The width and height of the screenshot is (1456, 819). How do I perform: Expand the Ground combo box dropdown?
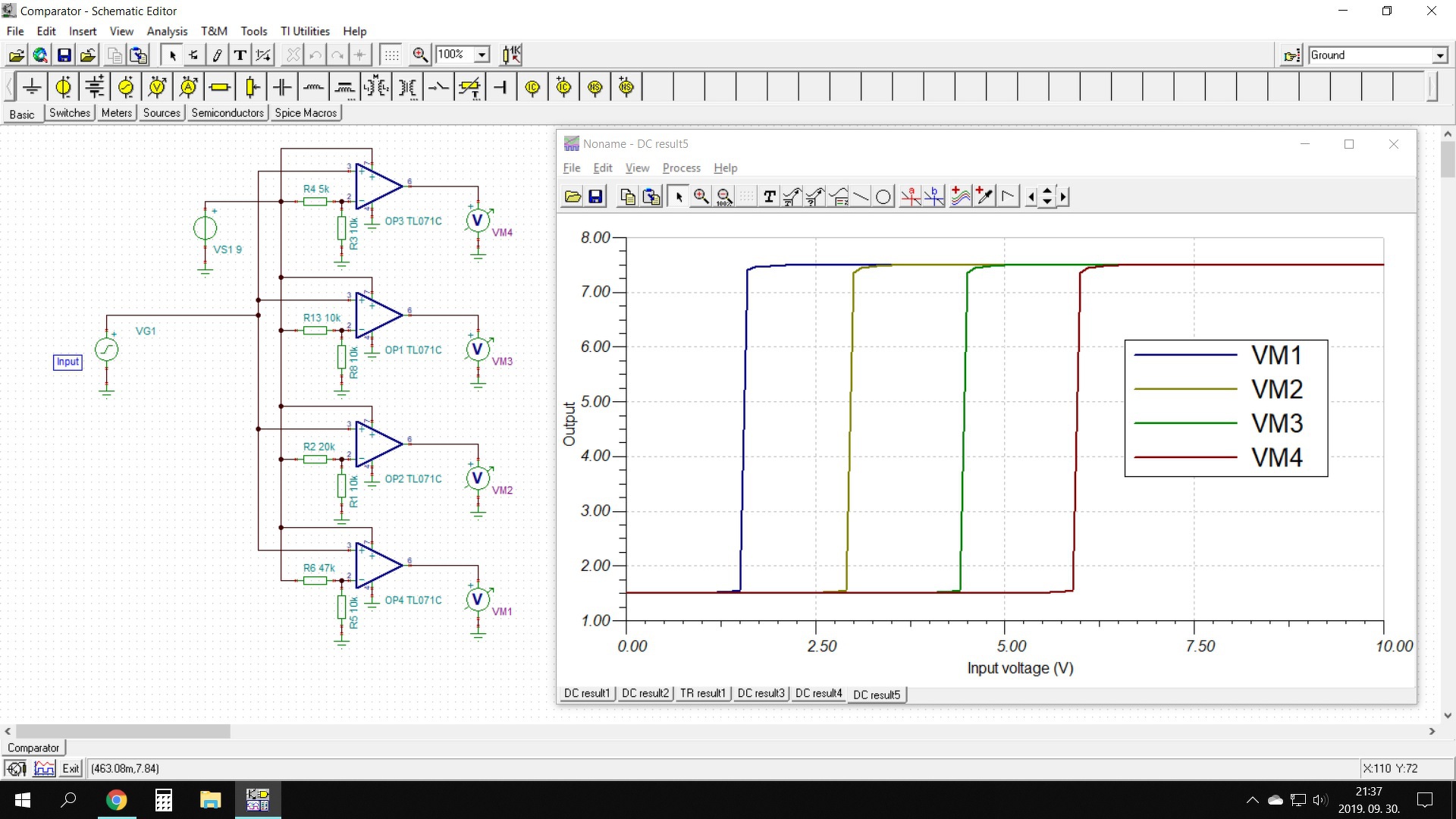click(x=1439, y=55)
